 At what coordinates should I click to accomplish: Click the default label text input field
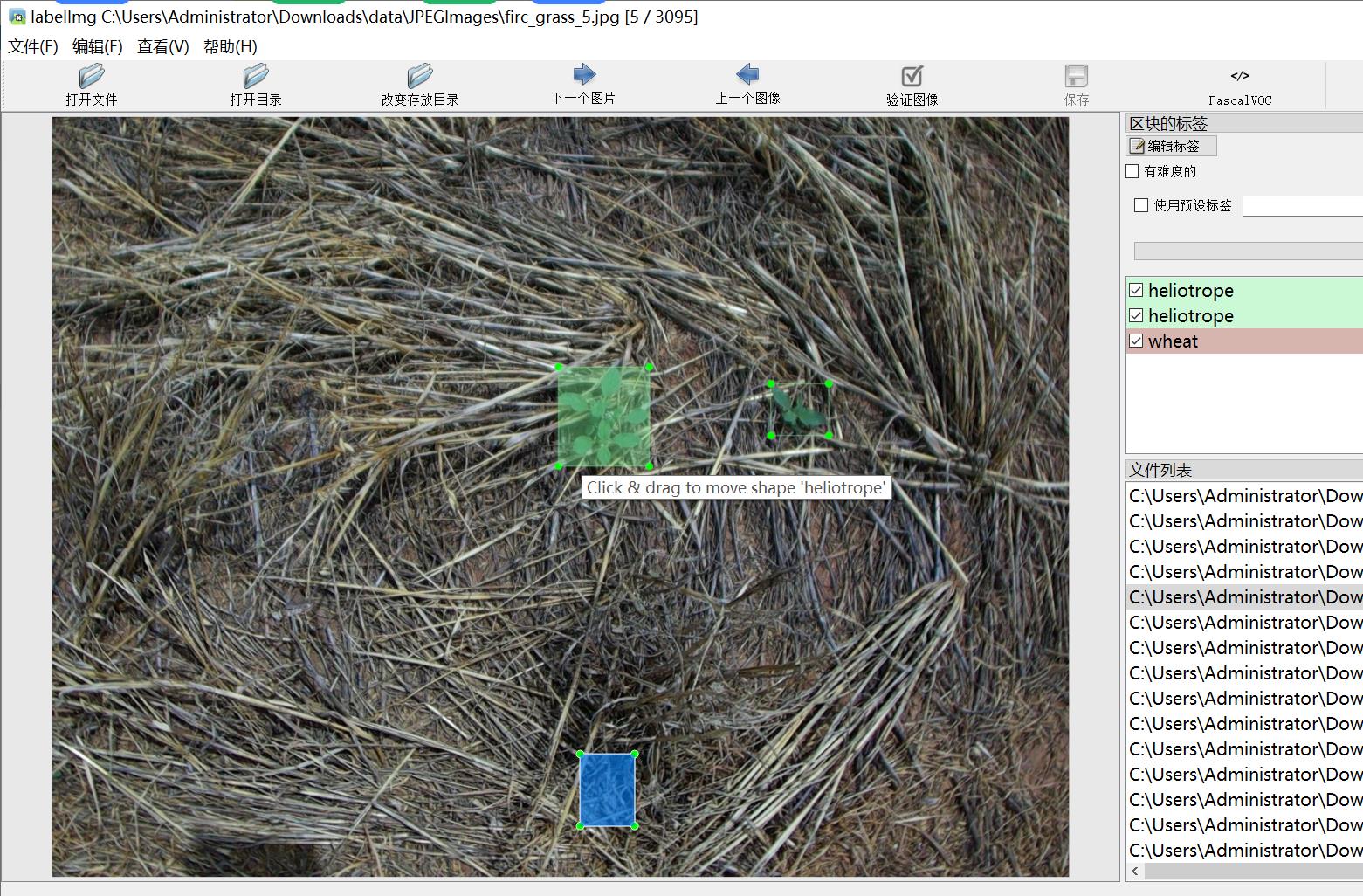pyautogui.click(x=1301, y=206)
